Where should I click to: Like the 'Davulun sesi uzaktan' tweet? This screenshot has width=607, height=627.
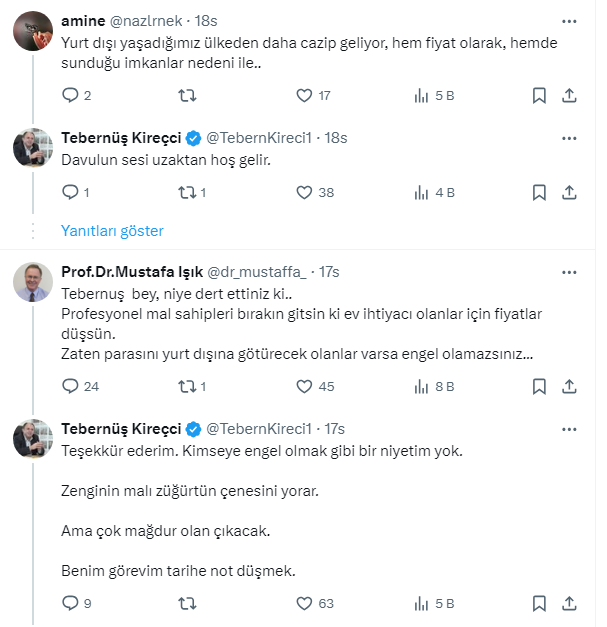pos(305,192)
